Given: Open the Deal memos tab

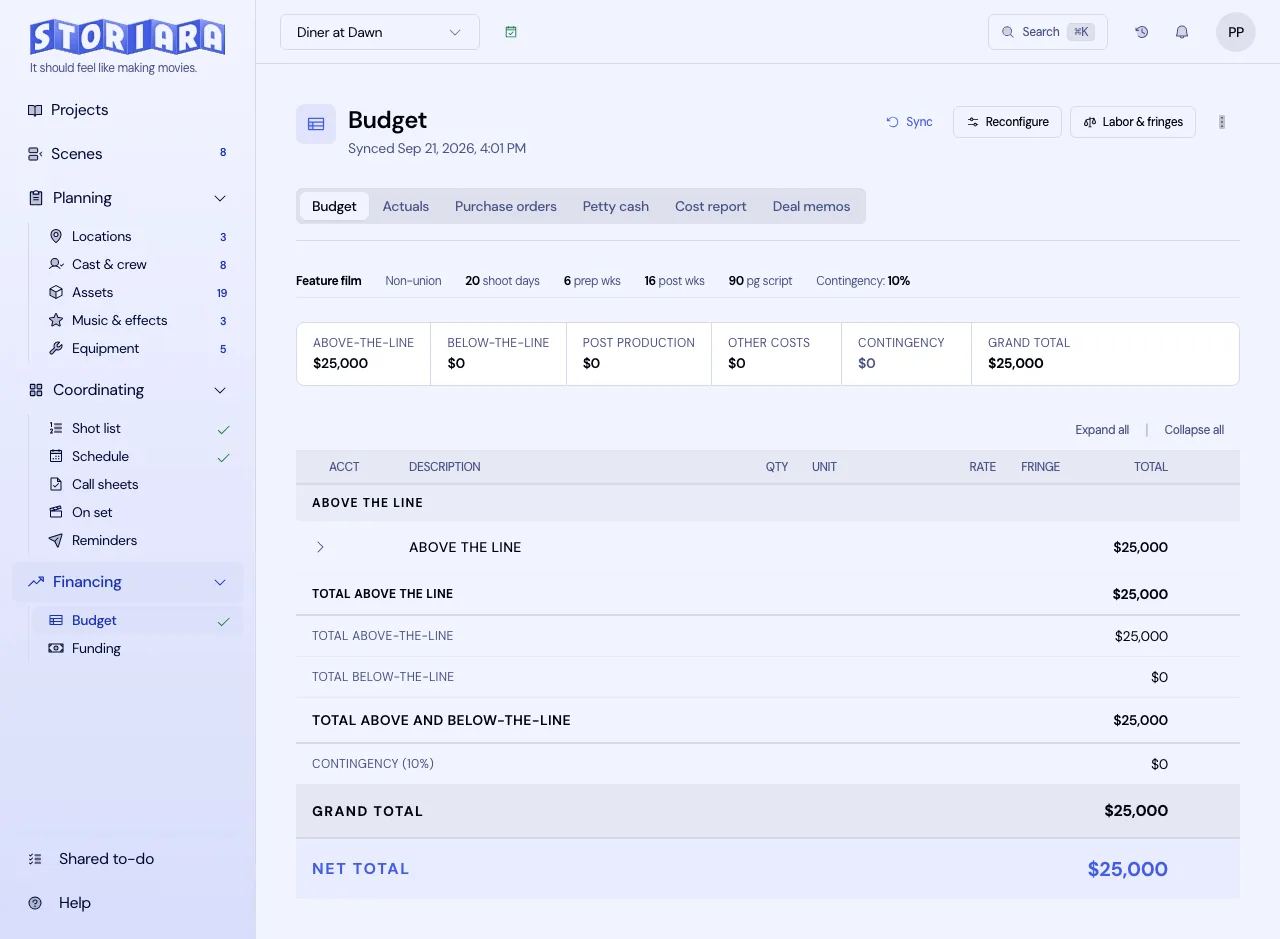Looking at the screenshot, I should tap(812, 206).
